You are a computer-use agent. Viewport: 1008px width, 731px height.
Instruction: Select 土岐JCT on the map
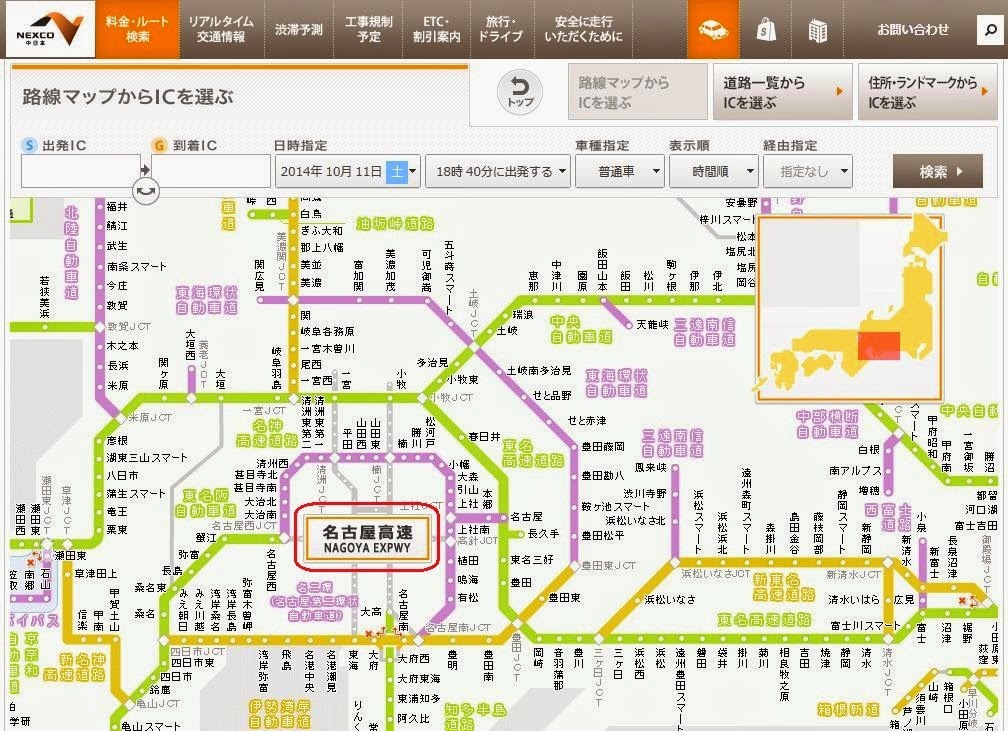click(x=474, y=313)
